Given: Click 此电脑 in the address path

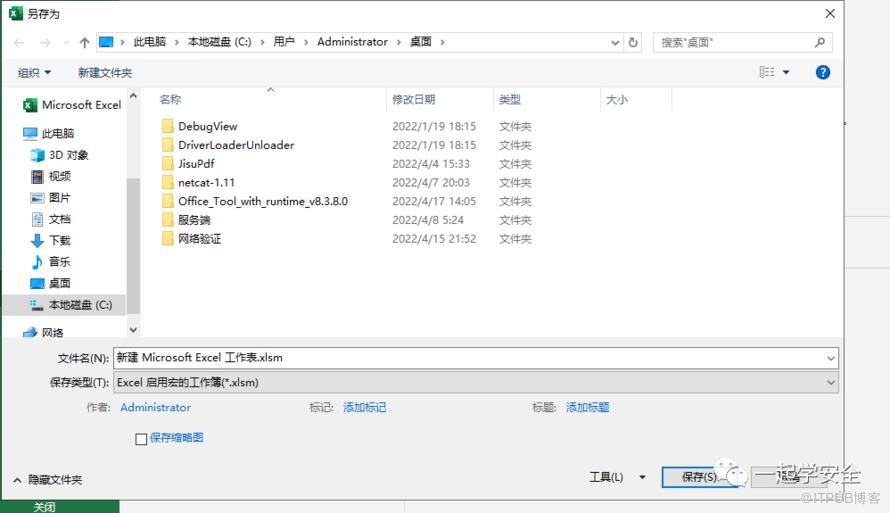Looking at the screenshot, I should (150, 42).
